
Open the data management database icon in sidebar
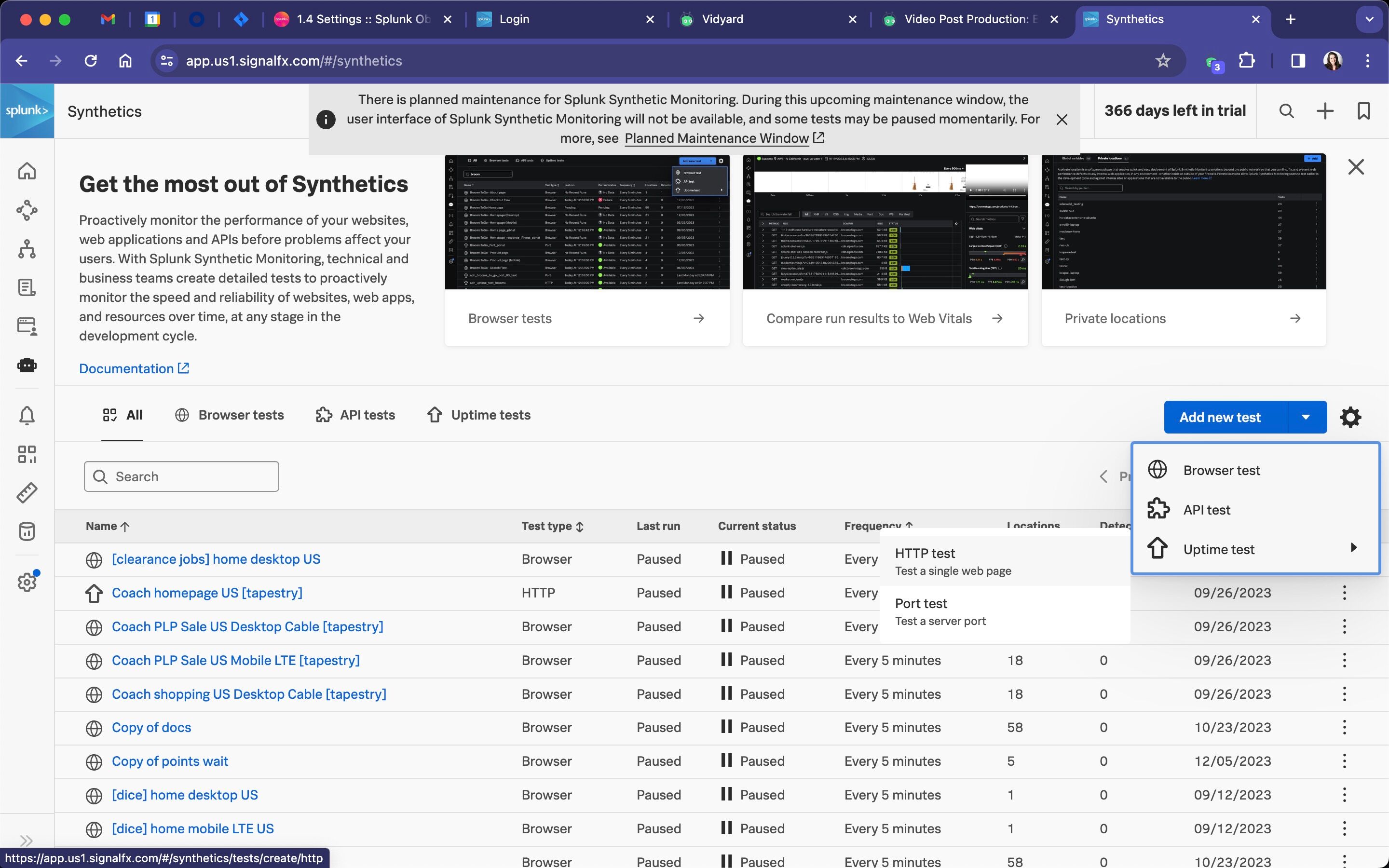click(x=27, y=531)
